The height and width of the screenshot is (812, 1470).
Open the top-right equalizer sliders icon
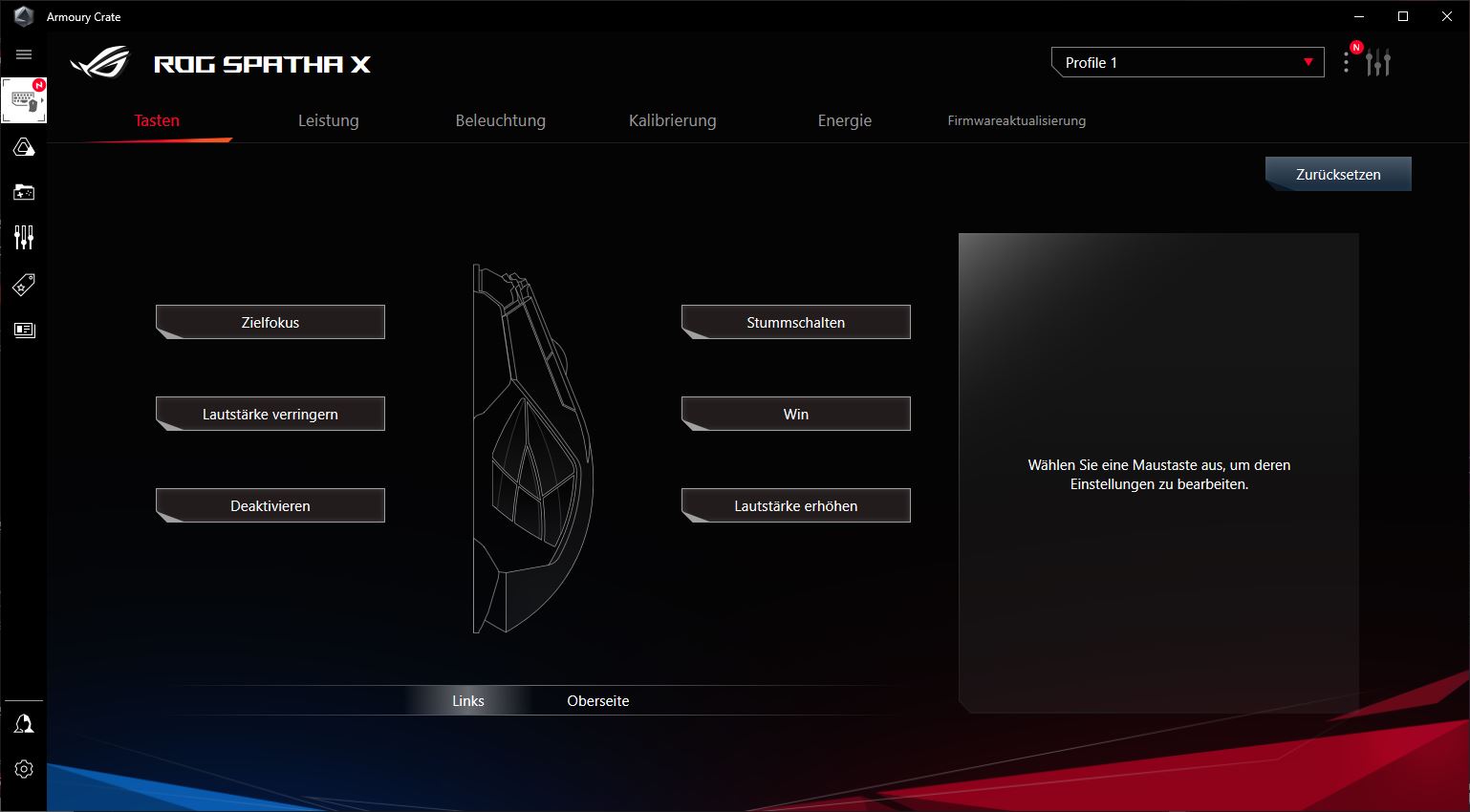(x=1378, y=63)
